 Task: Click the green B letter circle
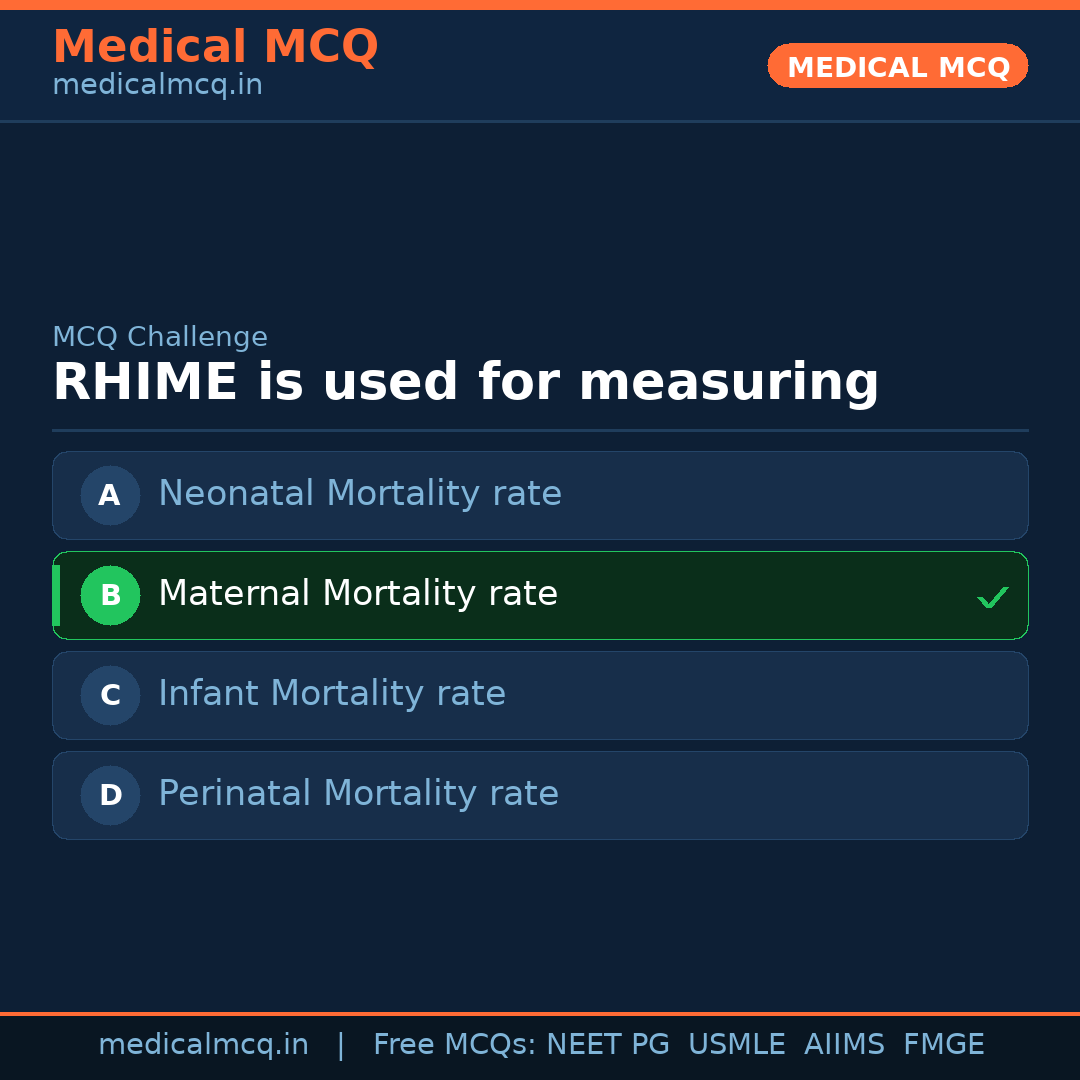coord(110,595)
